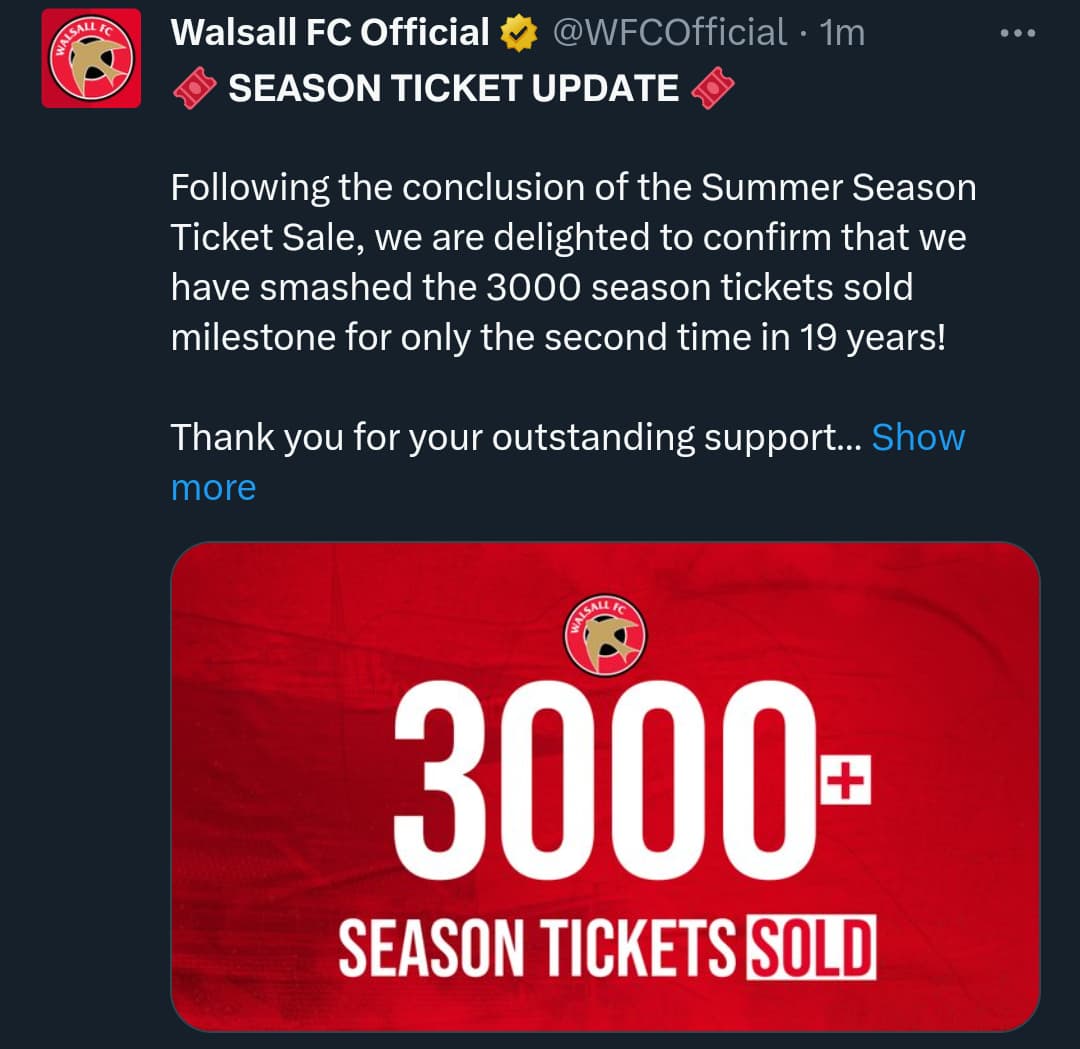Visit the @WFCOfficial handle link
1080x1049 pixels.
tap(669, 32)
